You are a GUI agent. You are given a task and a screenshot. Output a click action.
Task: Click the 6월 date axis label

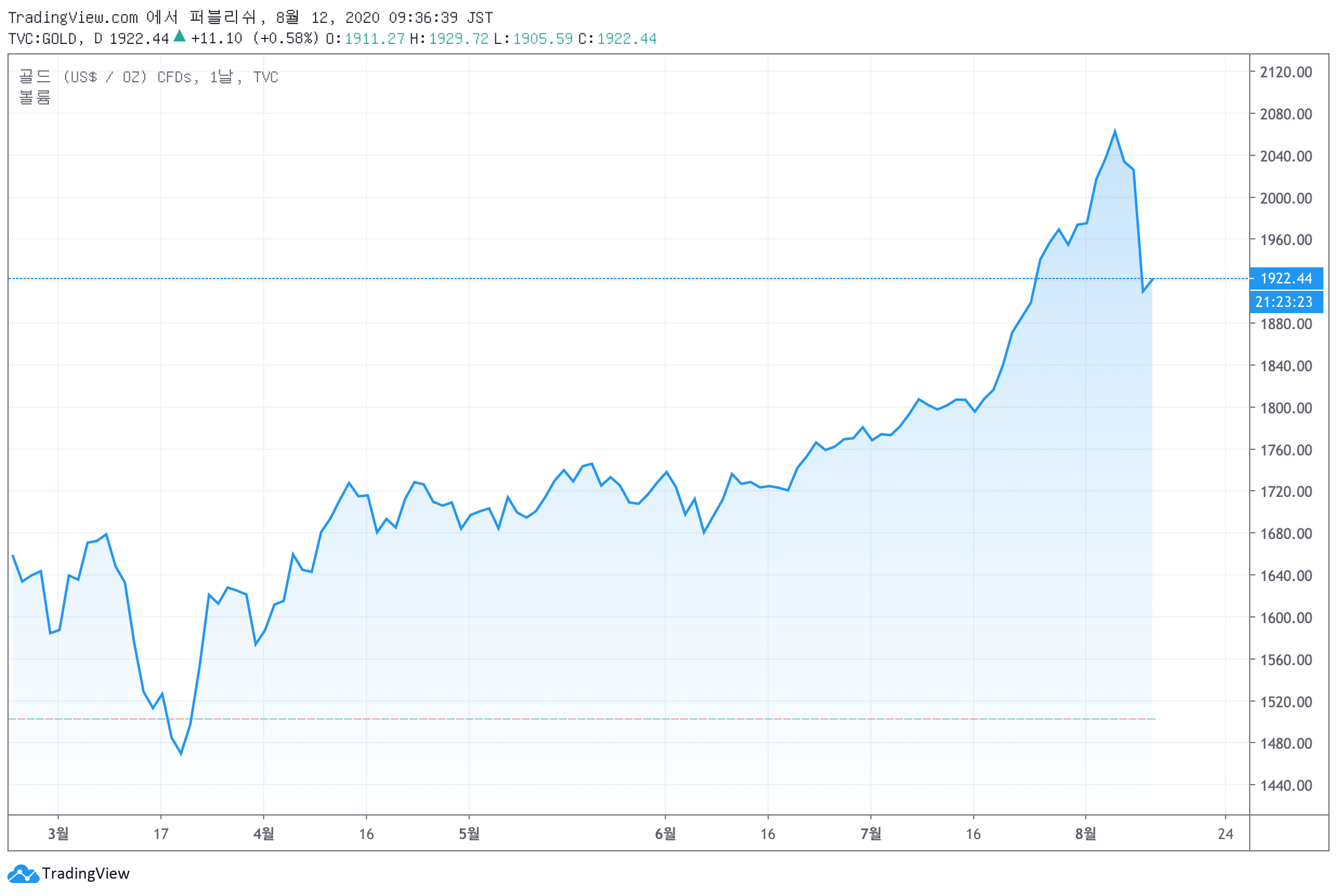[665, 834]
